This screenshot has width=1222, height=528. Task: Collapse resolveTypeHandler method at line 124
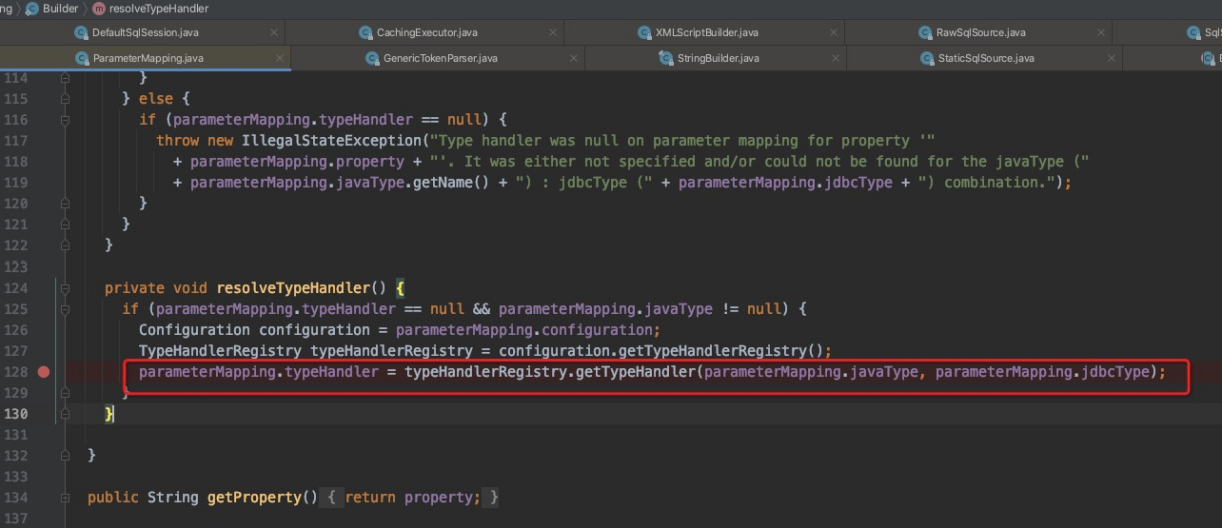tap(65, 288)
